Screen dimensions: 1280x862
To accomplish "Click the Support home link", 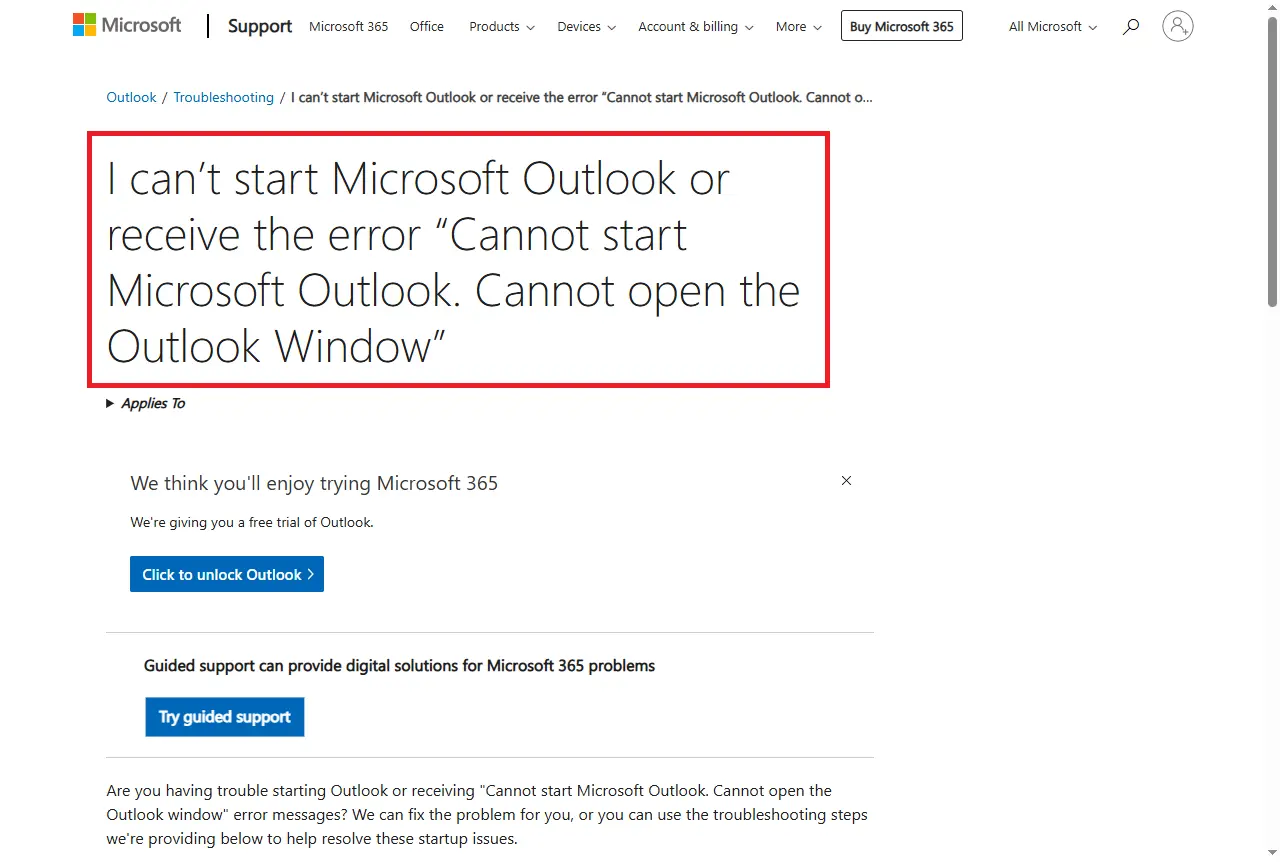I will tap(260, 27).
